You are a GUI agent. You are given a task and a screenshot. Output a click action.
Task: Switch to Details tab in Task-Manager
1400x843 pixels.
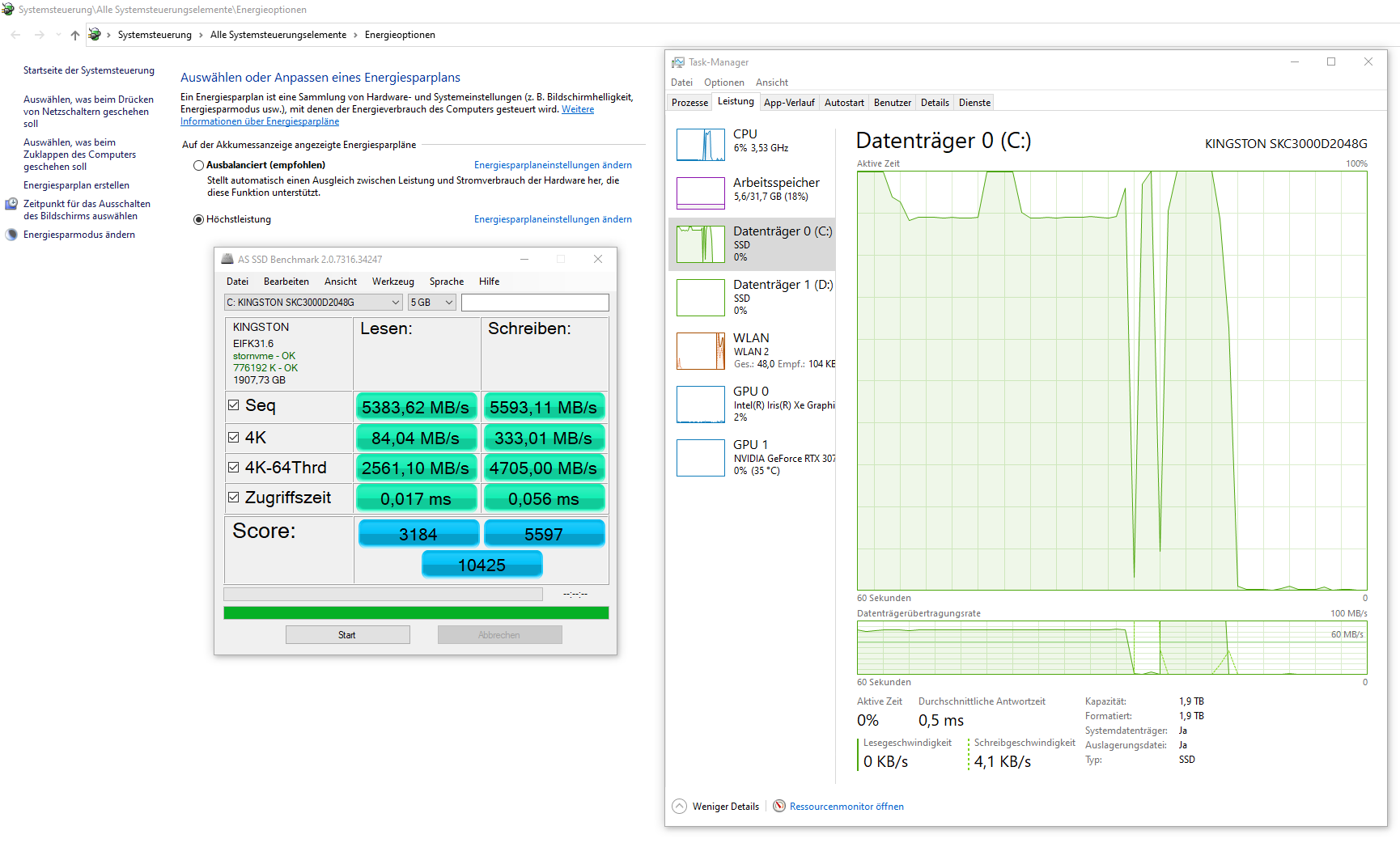pyautogui.click(x=935, y=103)
